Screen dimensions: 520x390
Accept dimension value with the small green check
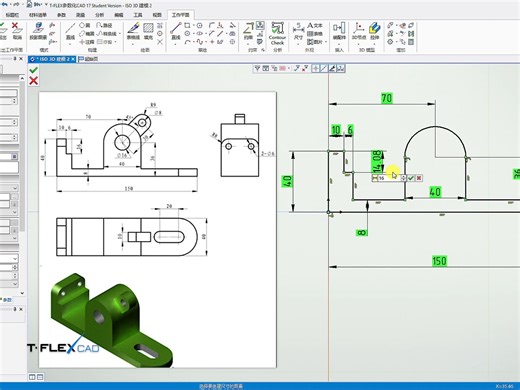click(x=411, y=178)
